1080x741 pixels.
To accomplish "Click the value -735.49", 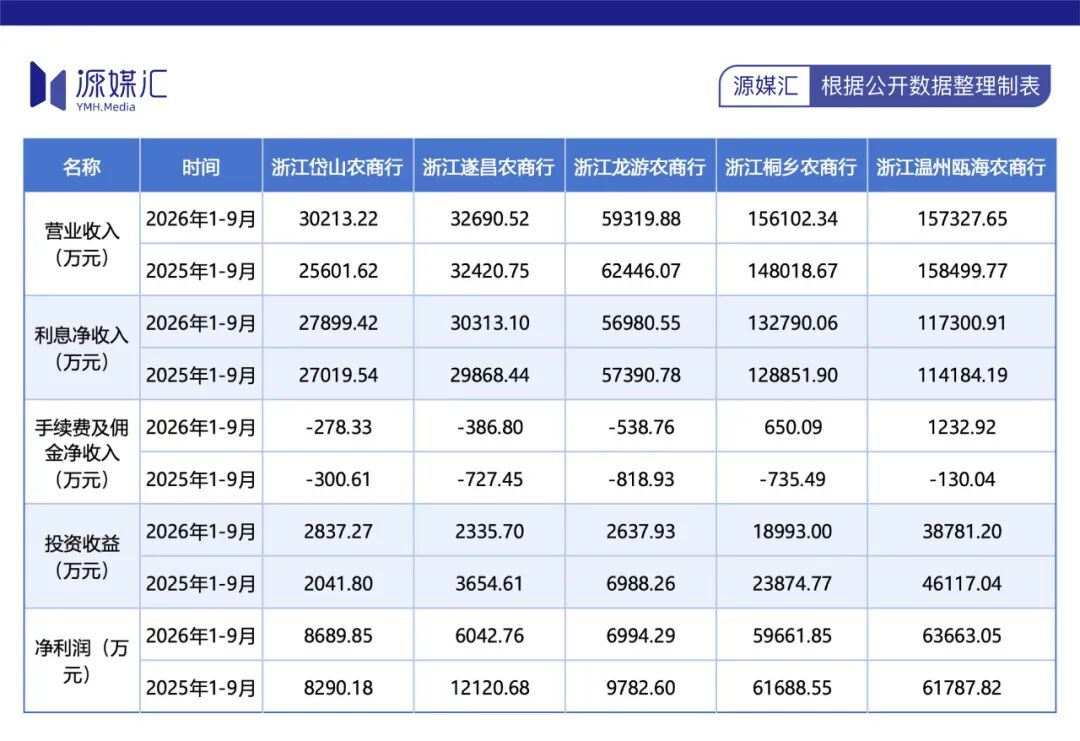I will [793, 479].
